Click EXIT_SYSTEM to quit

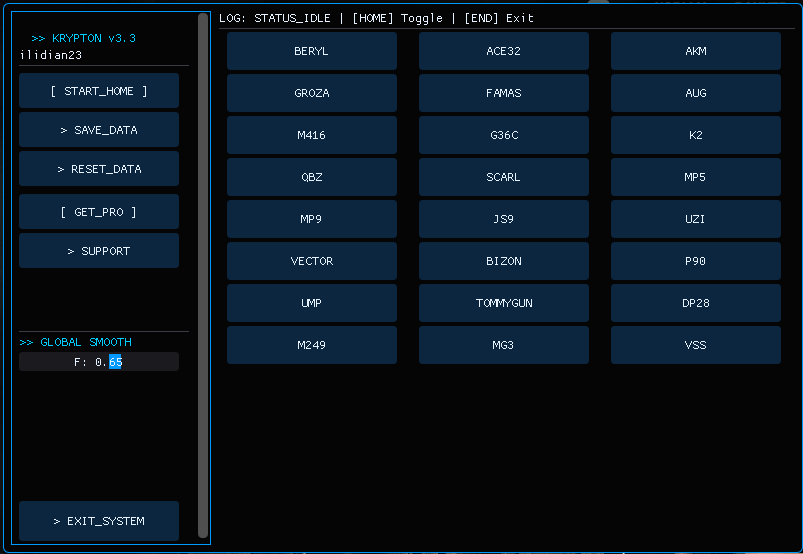(99, 521)
